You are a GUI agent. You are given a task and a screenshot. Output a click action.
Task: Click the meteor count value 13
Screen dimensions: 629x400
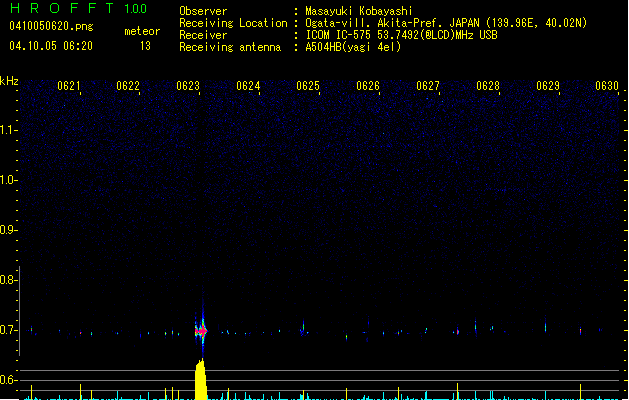[145, 46]
